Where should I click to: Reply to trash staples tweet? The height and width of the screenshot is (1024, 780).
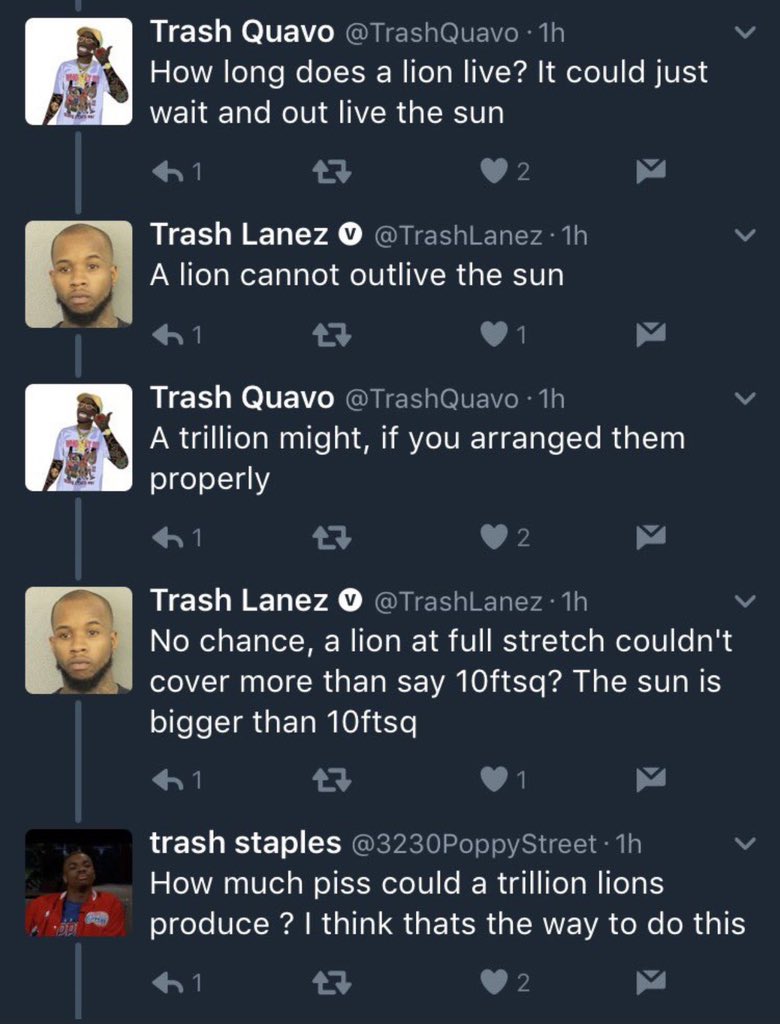[167, 982]
